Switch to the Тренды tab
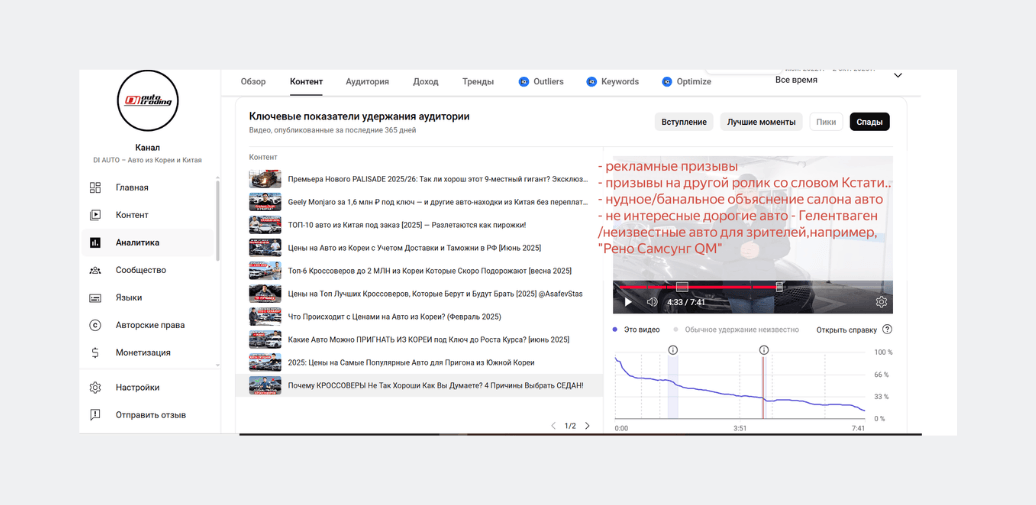Viewport: 1036px width, 505px height. click(478, 82)
